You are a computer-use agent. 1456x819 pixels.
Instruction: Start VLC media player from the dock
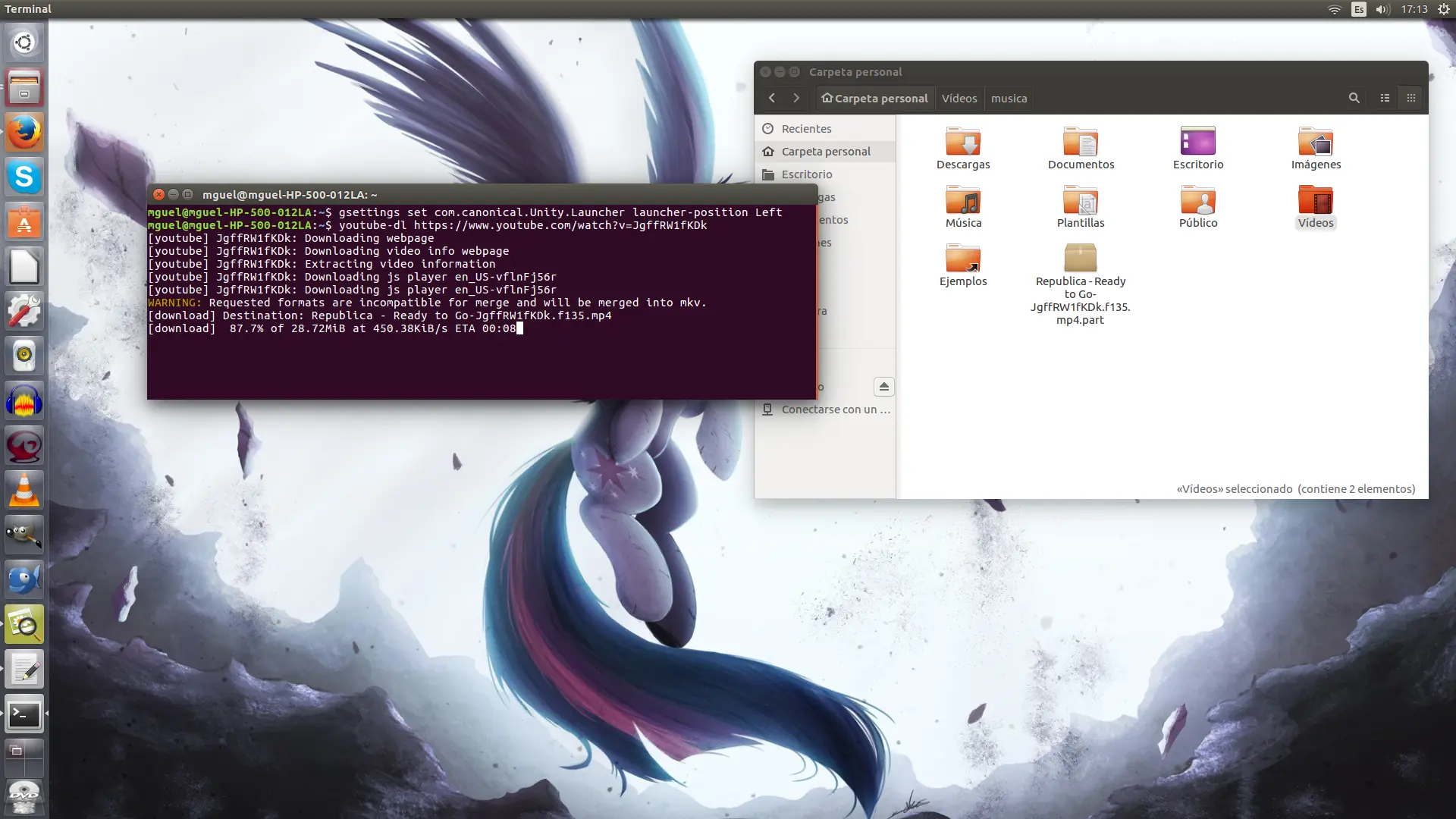click(x=24, y=489)
